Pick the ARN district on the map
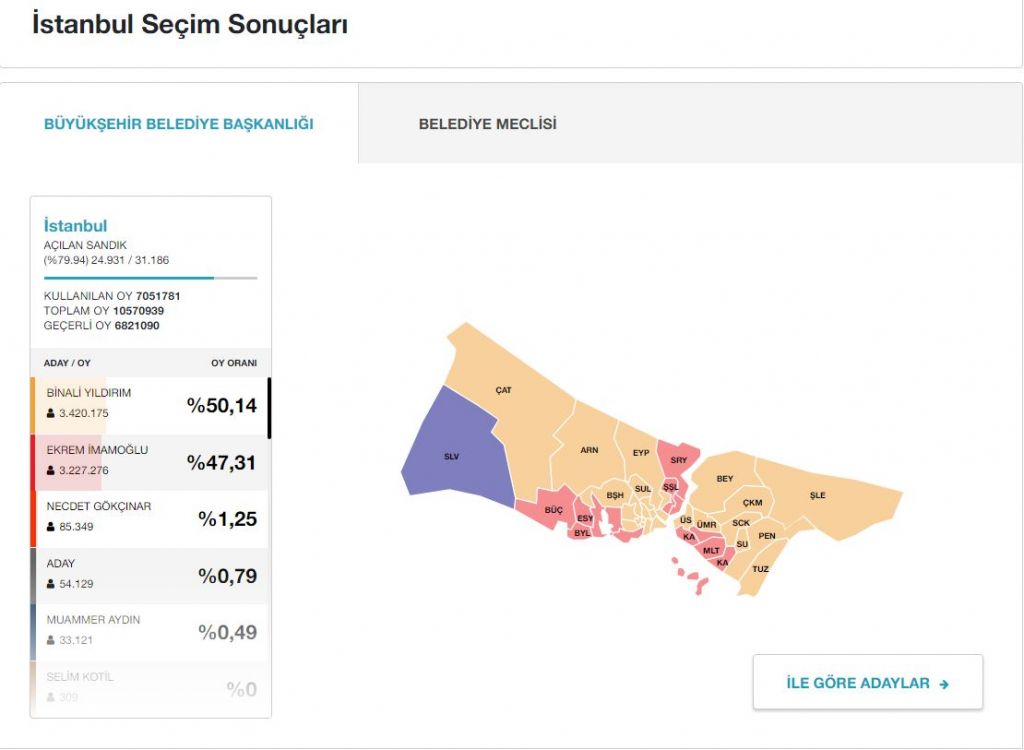Image resolution: width=1024 pixels, height=750 pixels. coord(589,450)
